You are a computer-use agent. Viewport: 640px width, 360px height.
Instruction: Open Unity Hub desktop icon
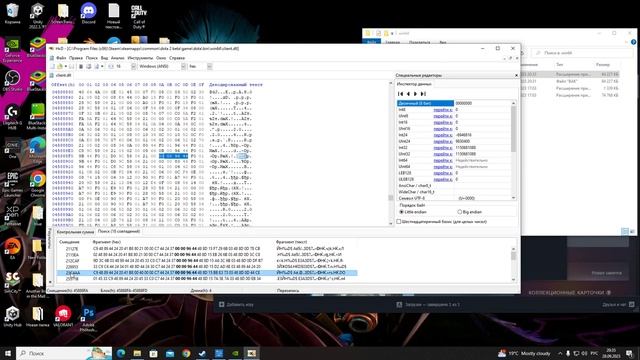pos(12,316)
